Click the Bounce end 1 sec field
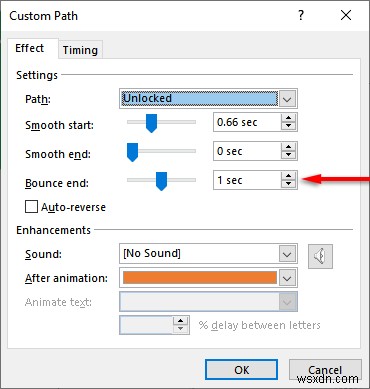370x389 pixels. 247,180
